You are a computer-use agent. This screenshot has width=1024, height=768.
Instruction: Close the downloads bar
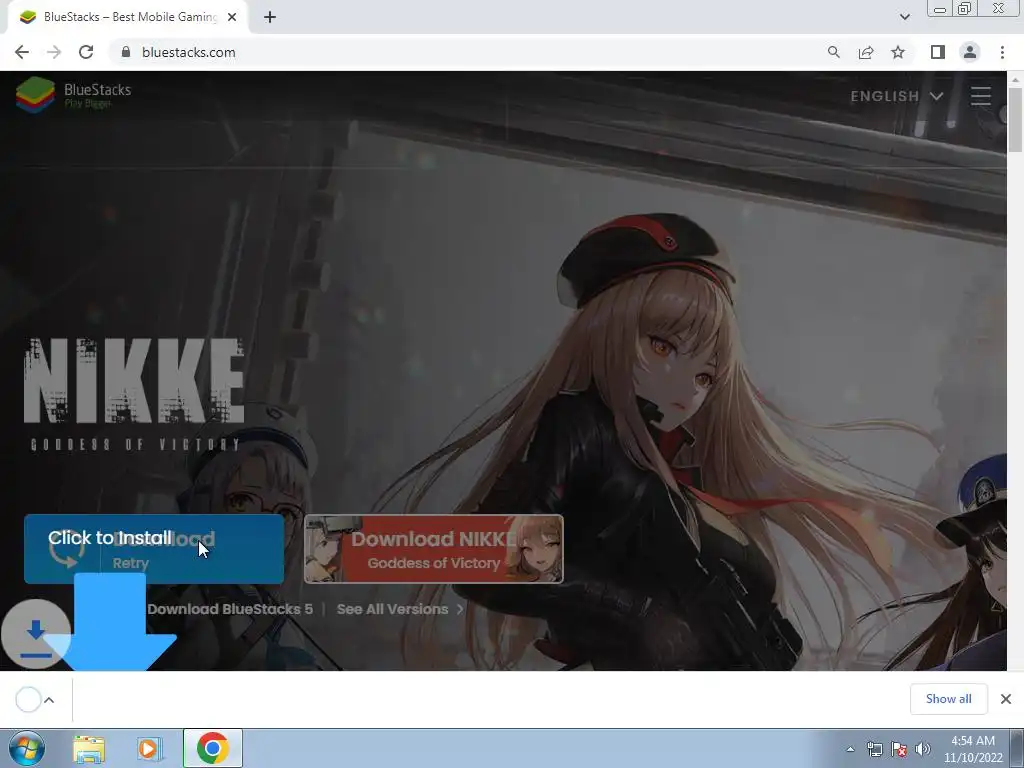click(1006, 699)
